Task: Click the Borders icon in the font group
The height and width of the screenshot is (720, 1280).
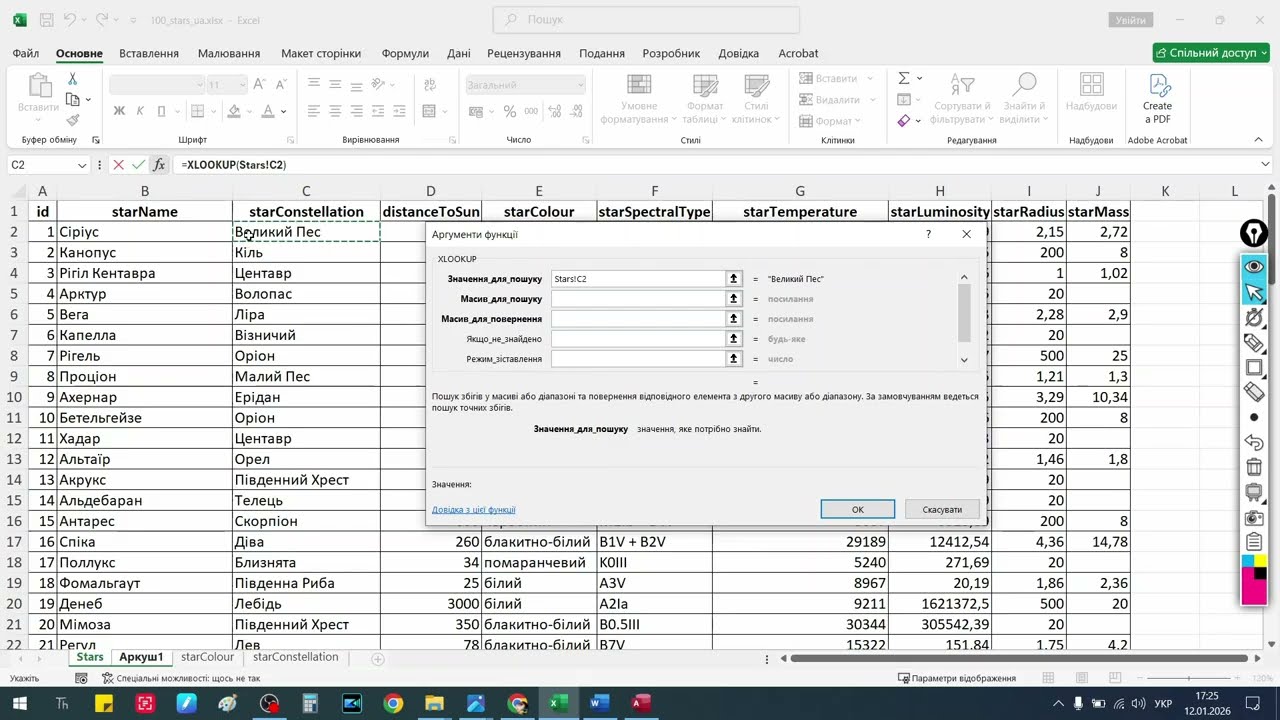Action: 198,111
